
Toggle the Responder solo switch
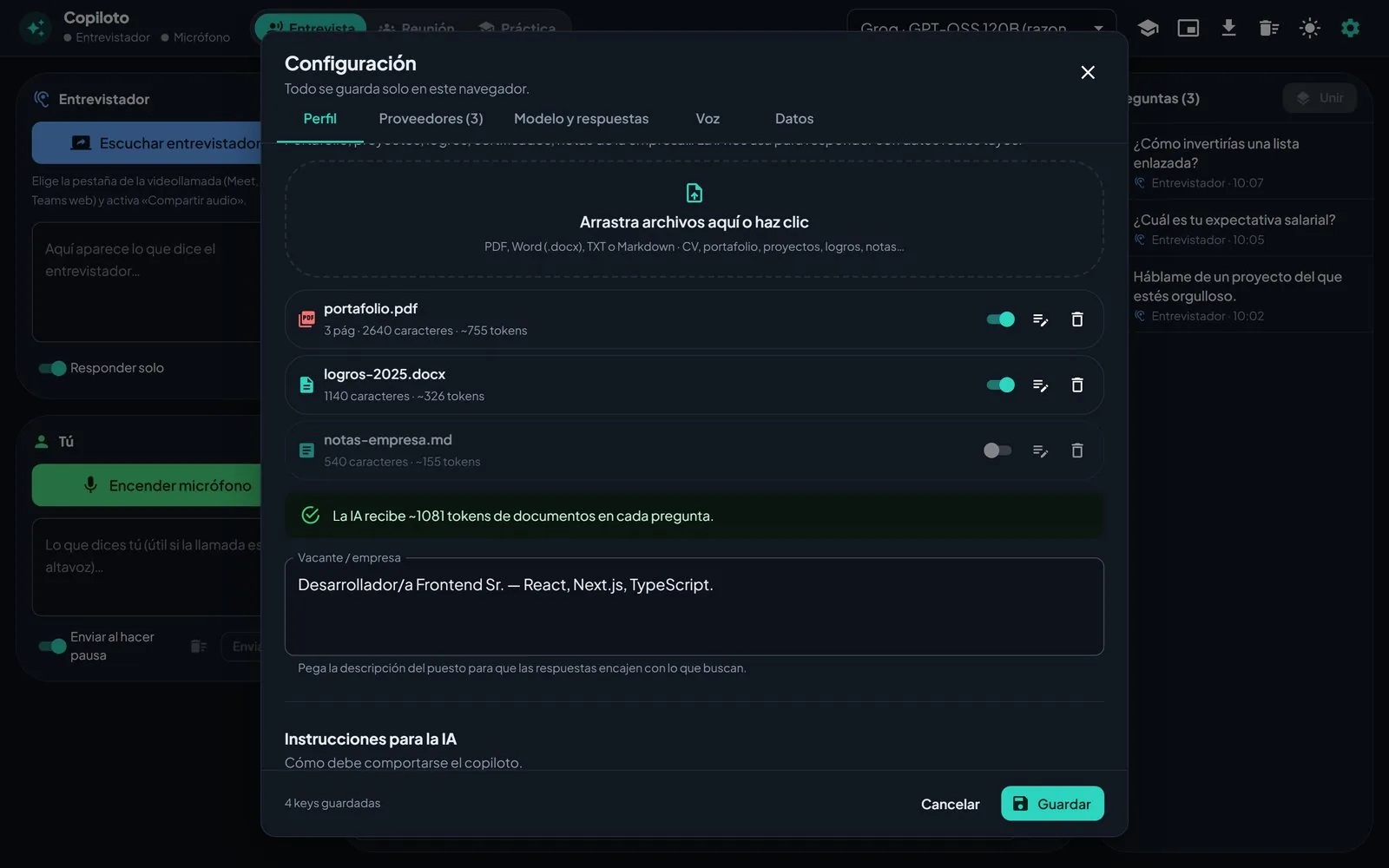point(52,368)
